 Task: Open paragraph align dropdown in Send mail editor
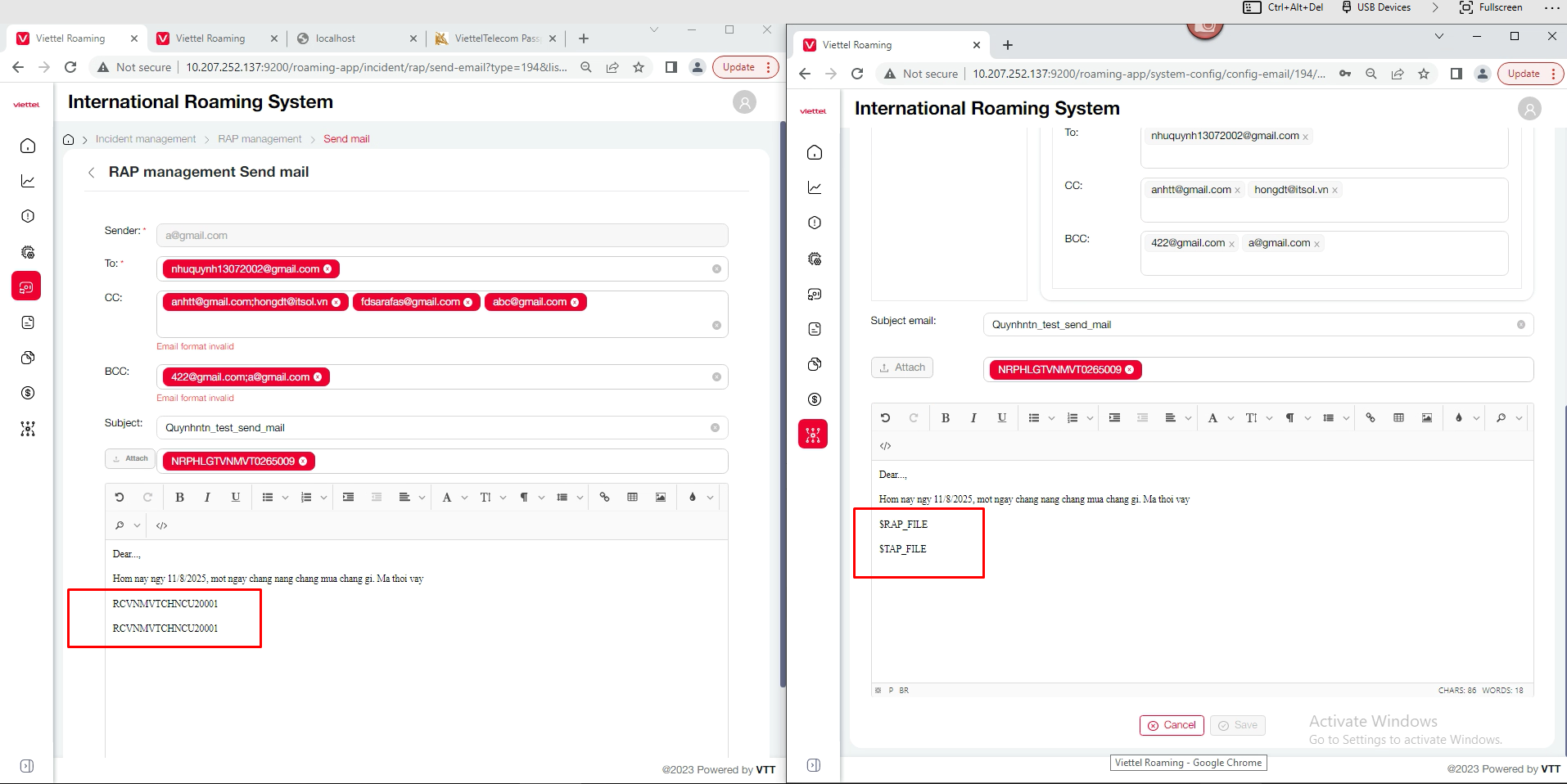click(x=422, y=498)
